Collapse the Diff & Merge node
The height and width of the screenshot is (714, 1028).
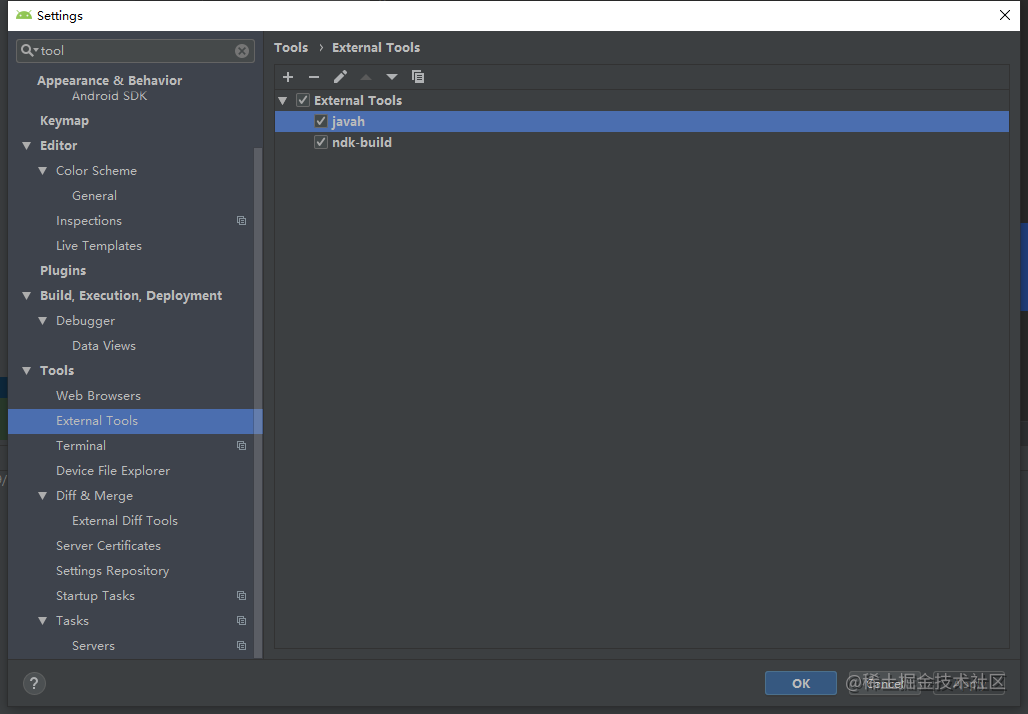click(43, 496)
